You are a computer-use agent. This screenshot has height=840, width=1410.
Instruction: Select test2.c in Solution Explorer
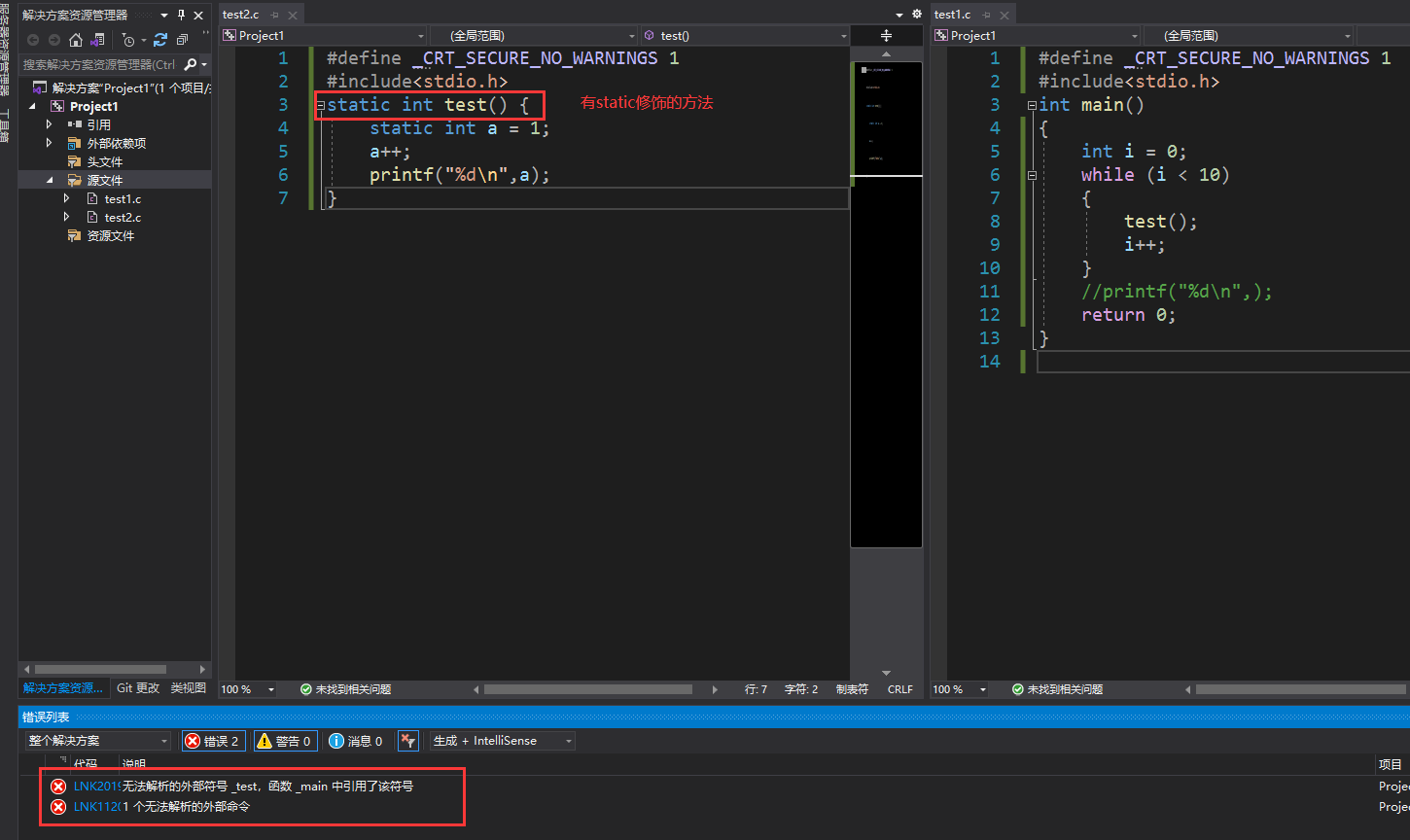tap(123, 217)
